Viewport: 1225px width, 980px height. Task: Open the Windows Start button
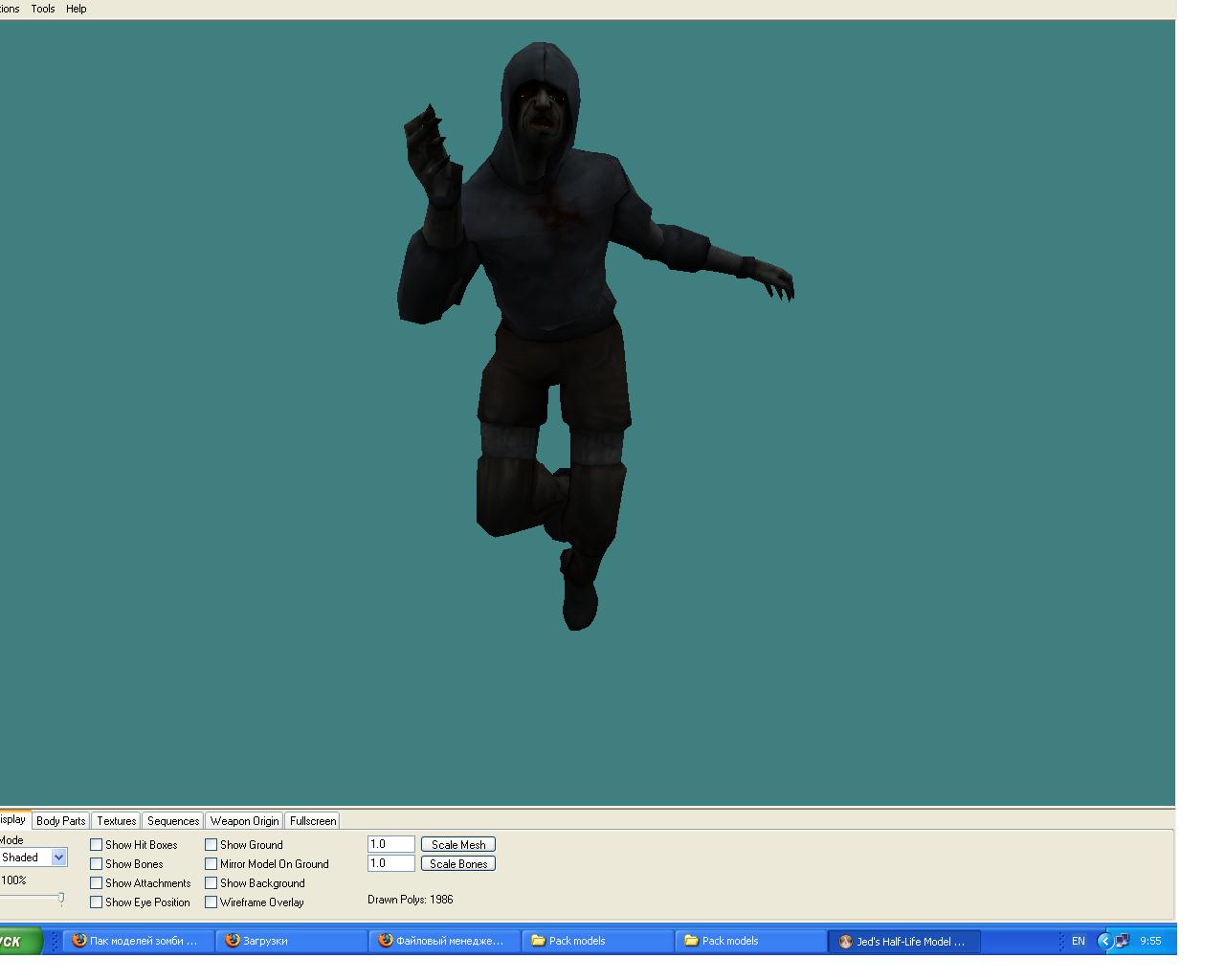pyautogui.click(x=19, y=942)
